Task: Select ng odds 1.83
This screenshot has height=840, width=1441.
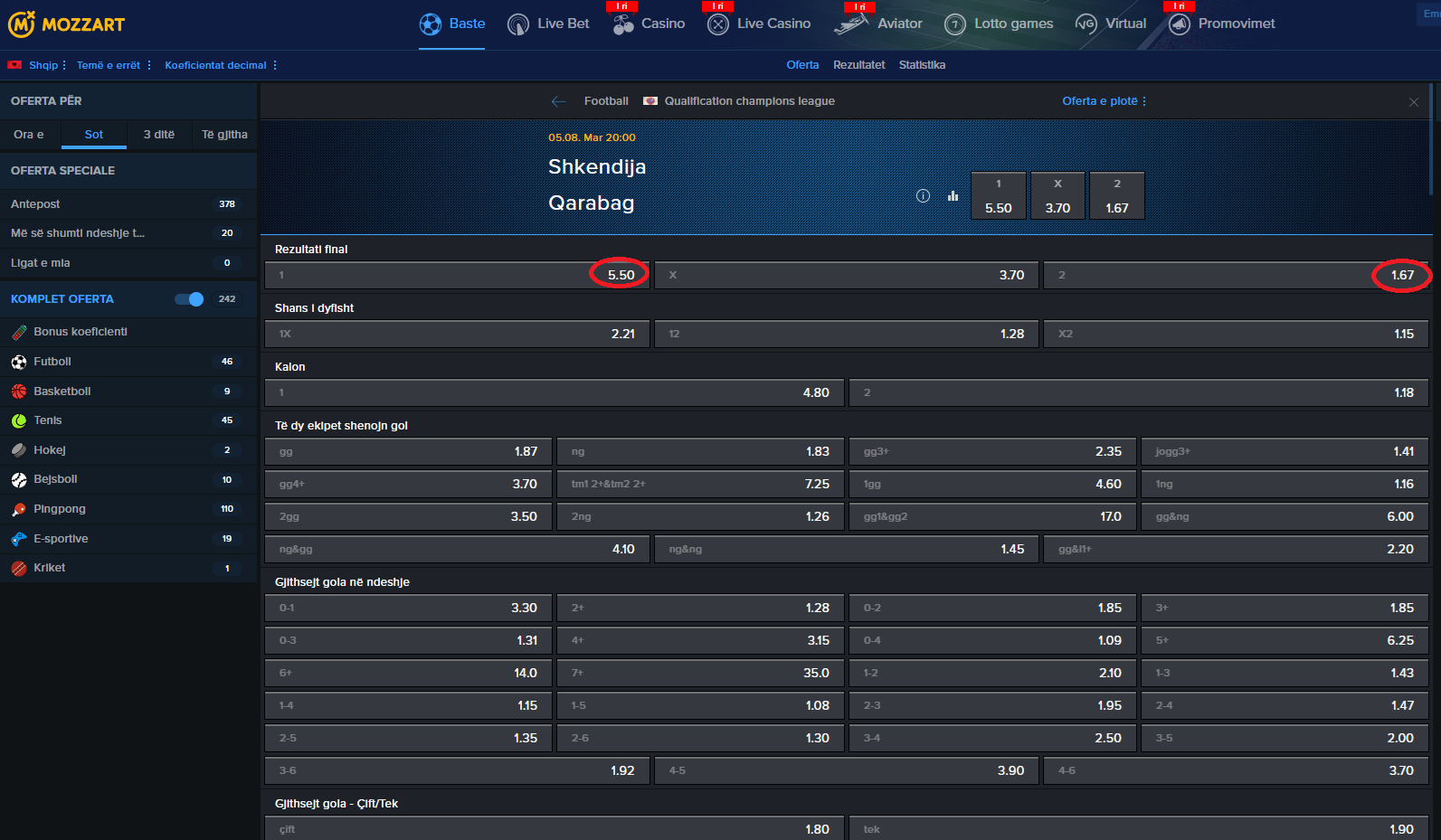Action: tap(700, 451)
